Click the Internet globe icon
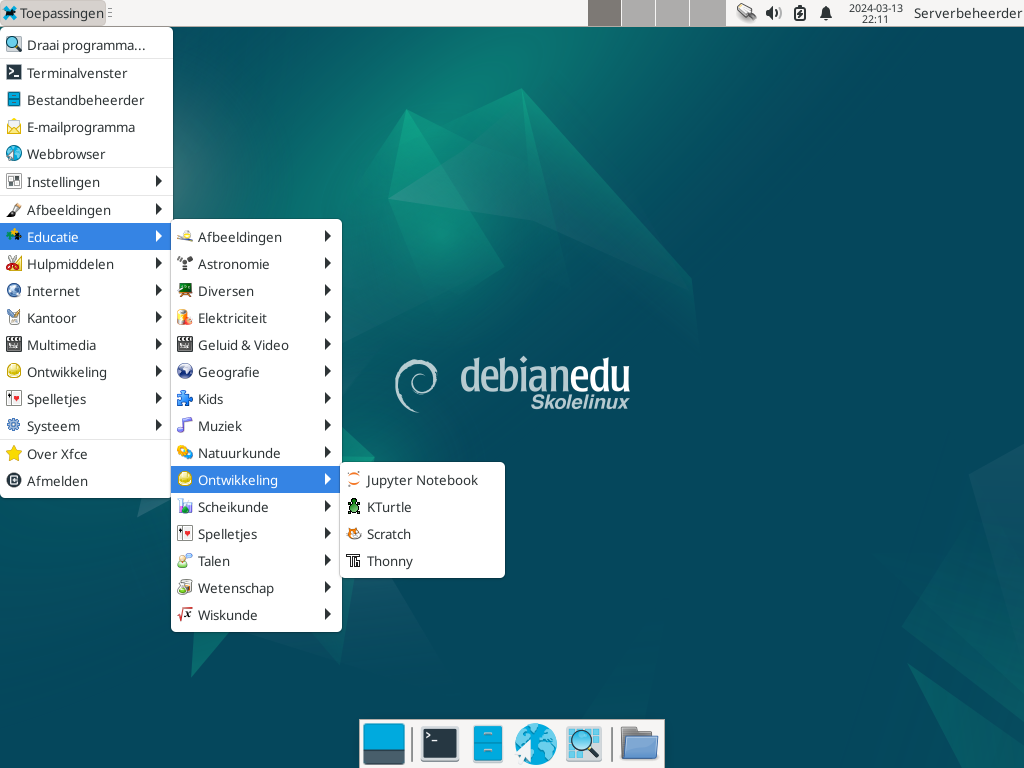The height and width of the screenshot is (768, 1024). pos(14,290)
